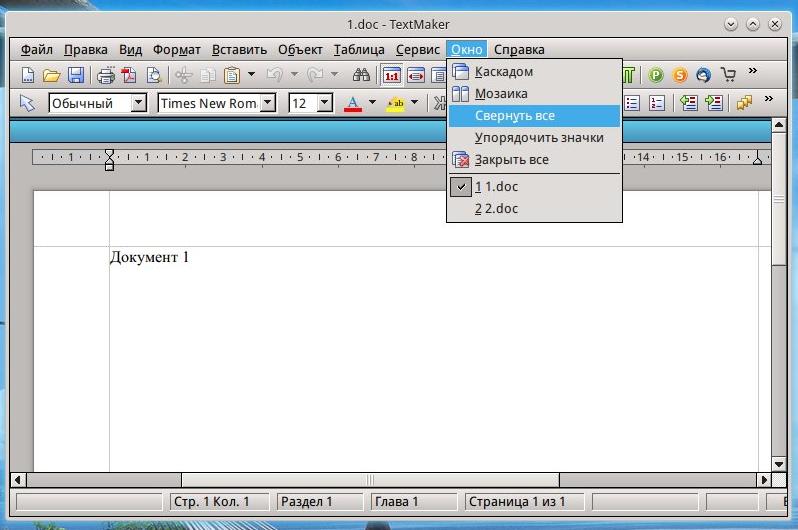Click the New document icon

(x=28, y=75)
